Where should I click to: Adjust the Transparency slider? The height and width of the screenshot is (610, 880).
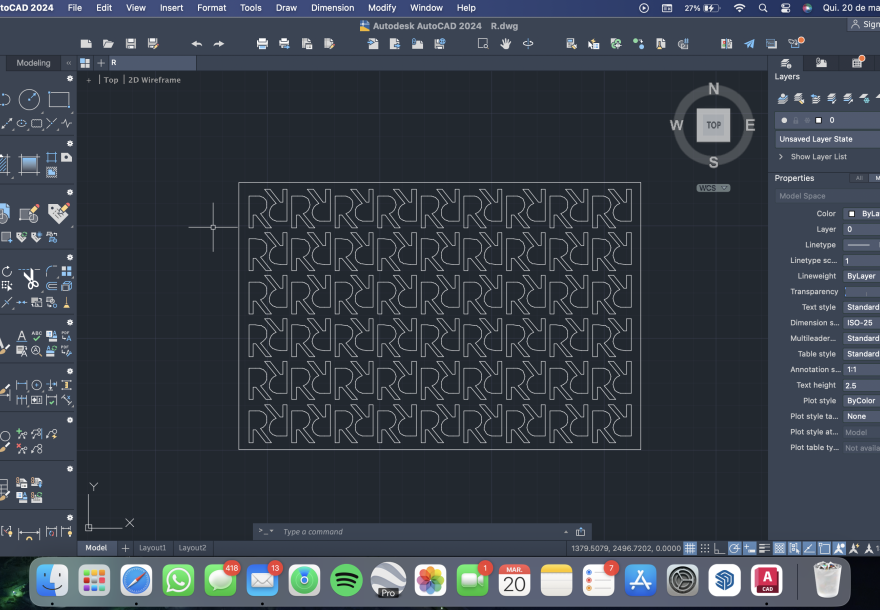click(862, 292)
